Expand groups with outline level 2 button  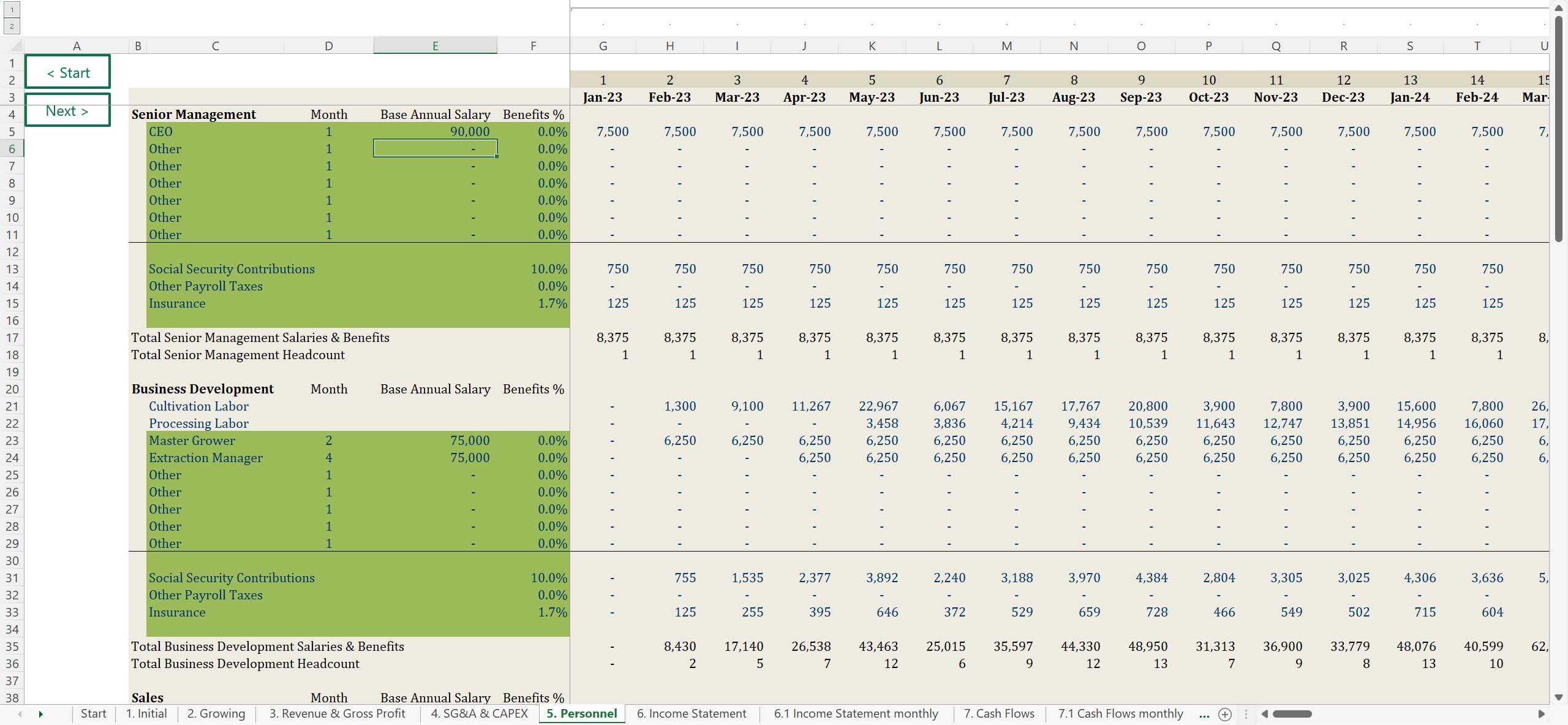click(12, 26)
